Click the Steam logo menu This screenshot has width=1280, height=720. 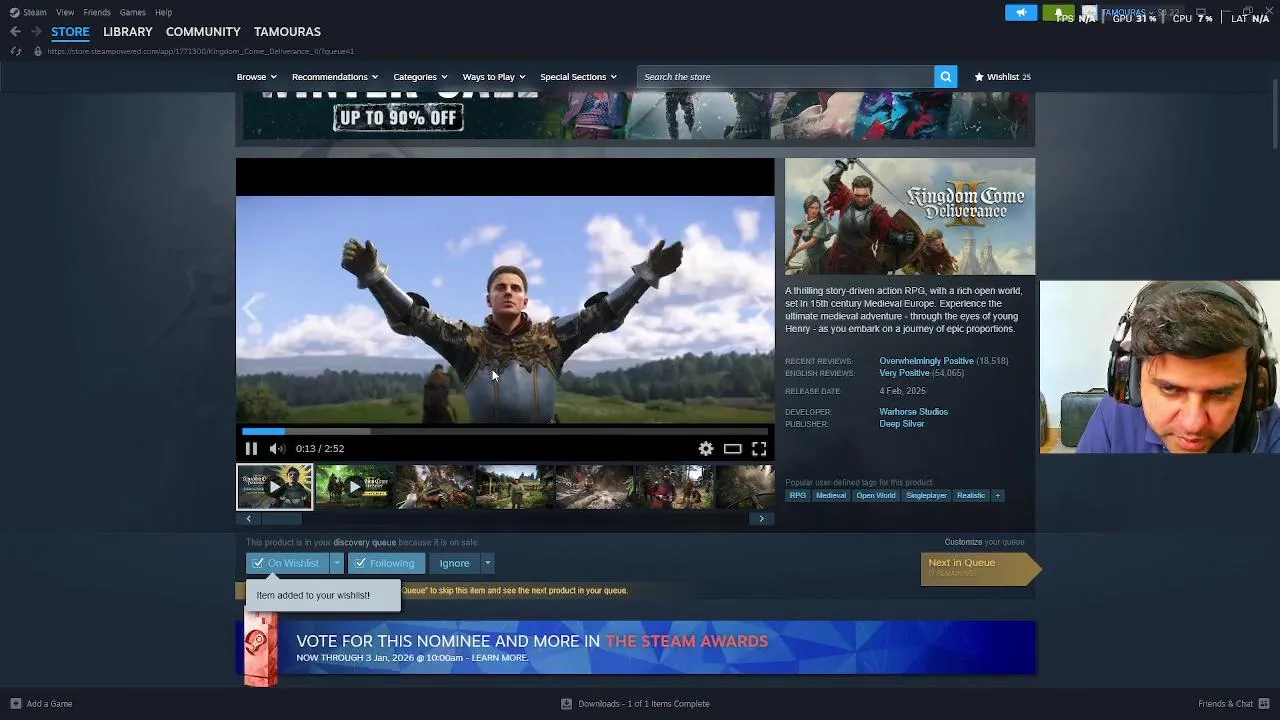coord(14,13)
